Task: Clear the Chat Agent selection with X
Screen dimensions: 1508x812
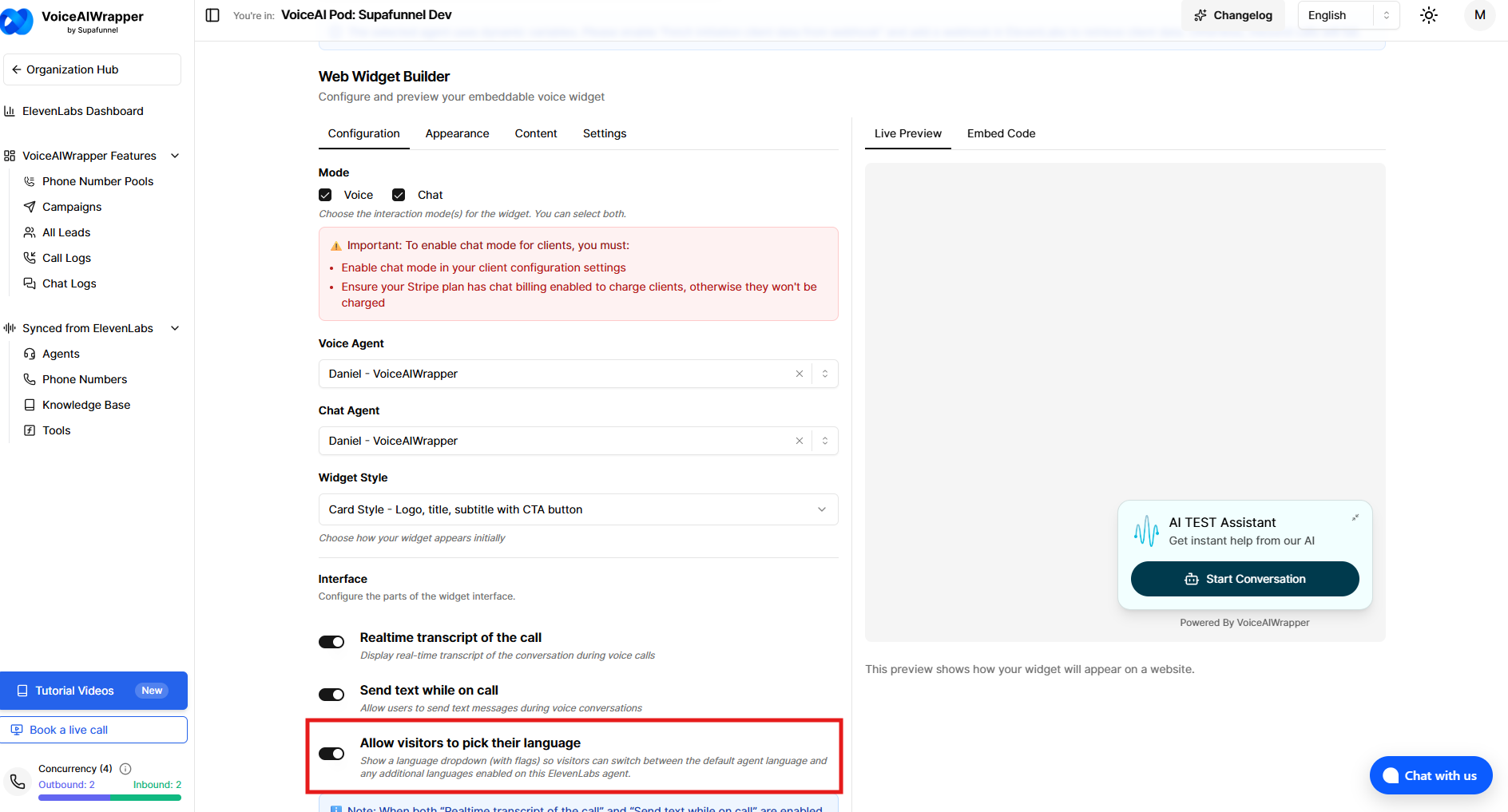Action: [799, 441]
